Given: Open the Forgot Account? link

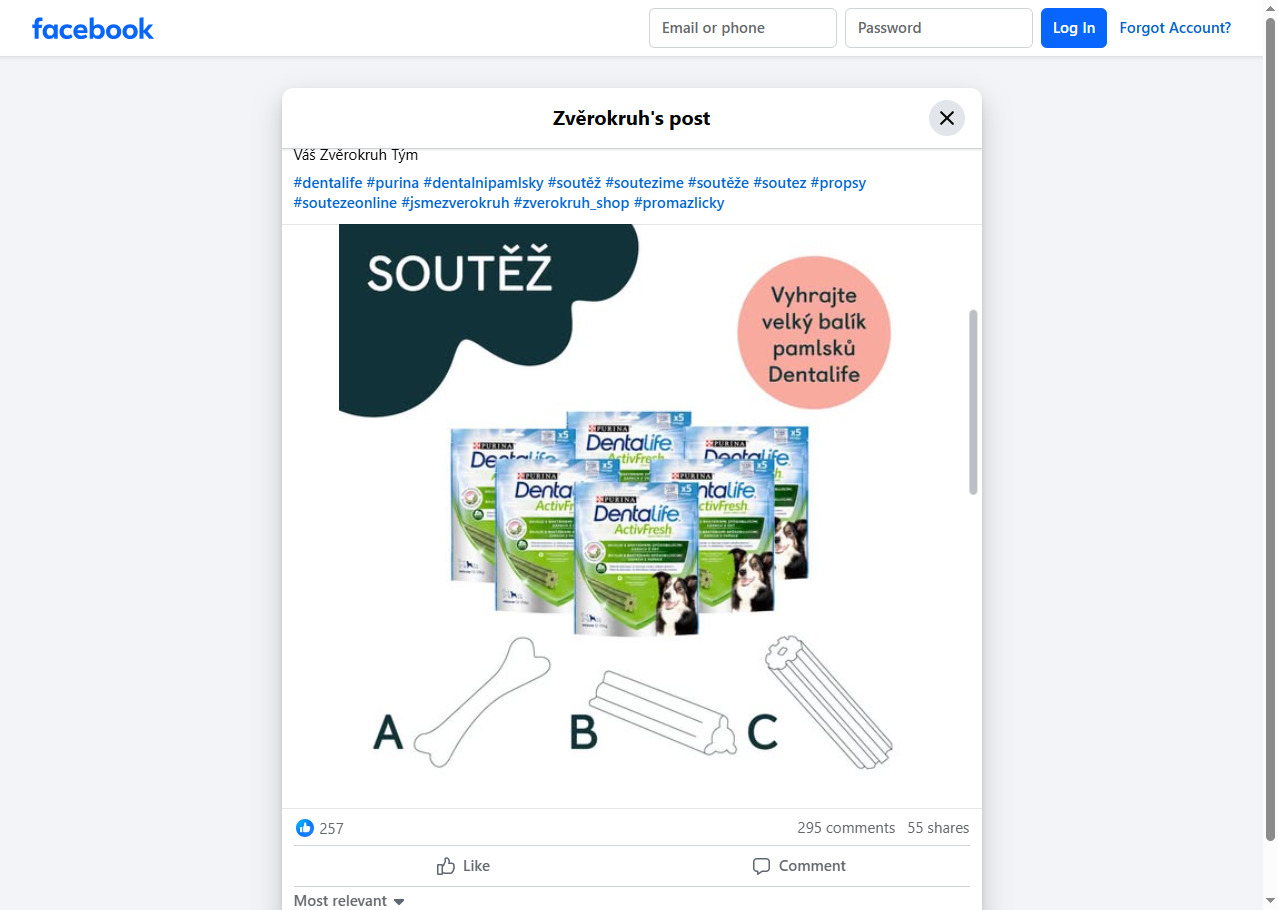Looking at the screenshot, I should (x=1175, y=28).
